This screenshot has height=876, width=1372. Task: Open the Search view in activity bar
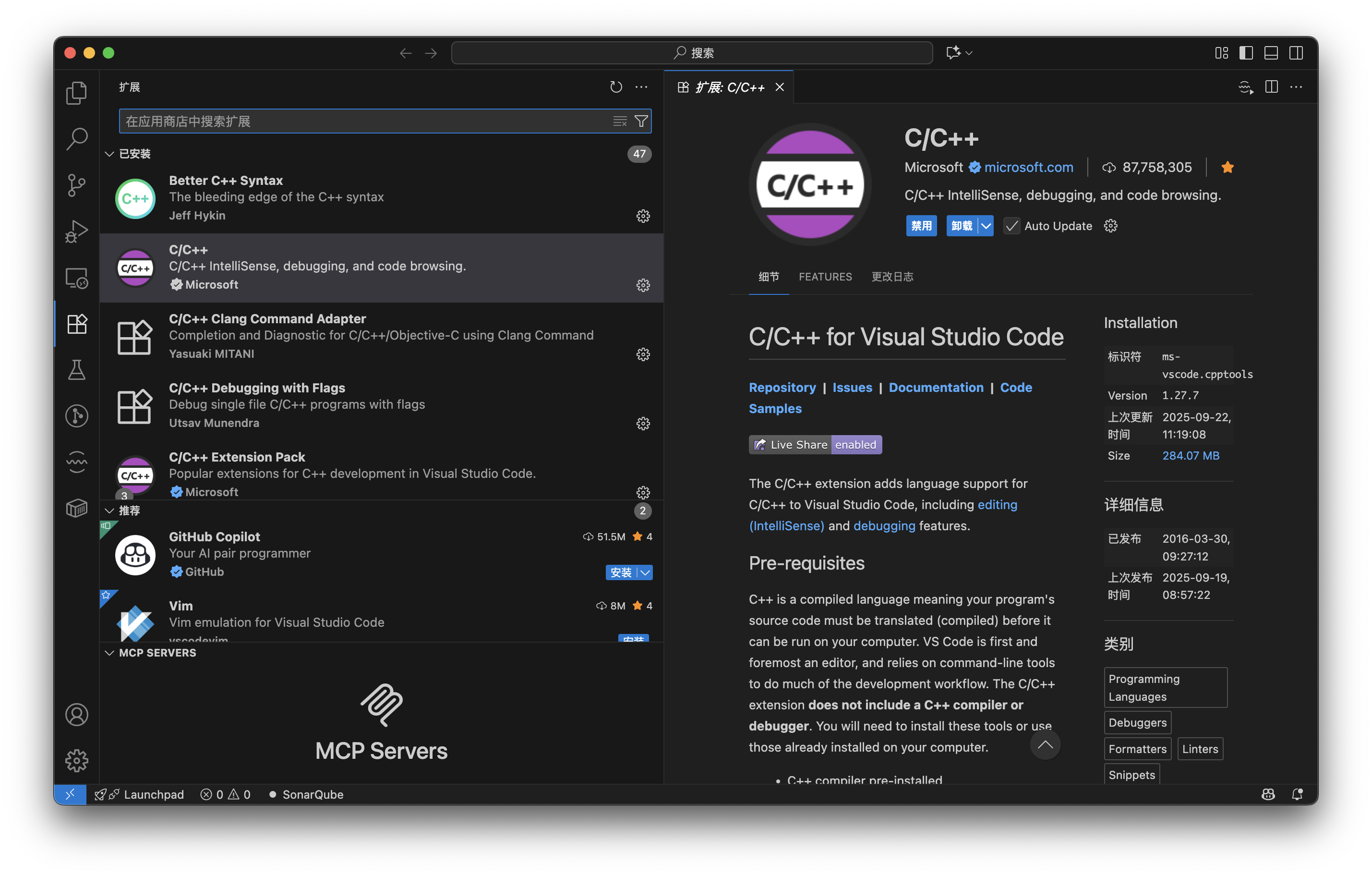(76, 138)
